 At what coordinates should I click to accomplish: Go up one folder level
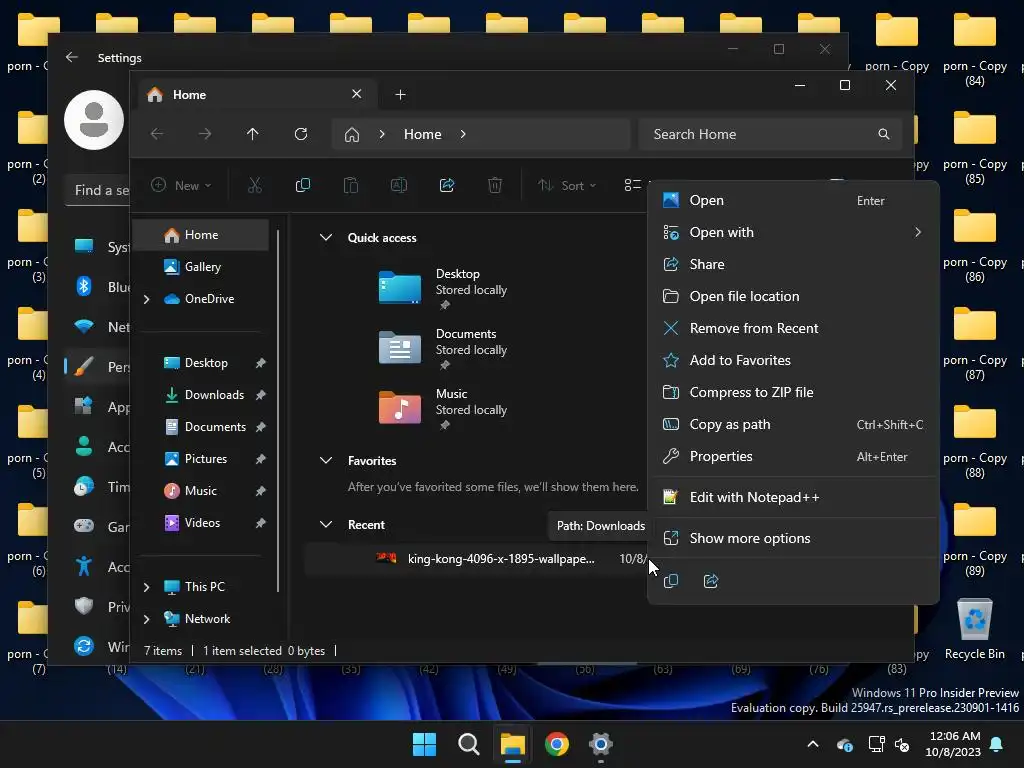253,134
